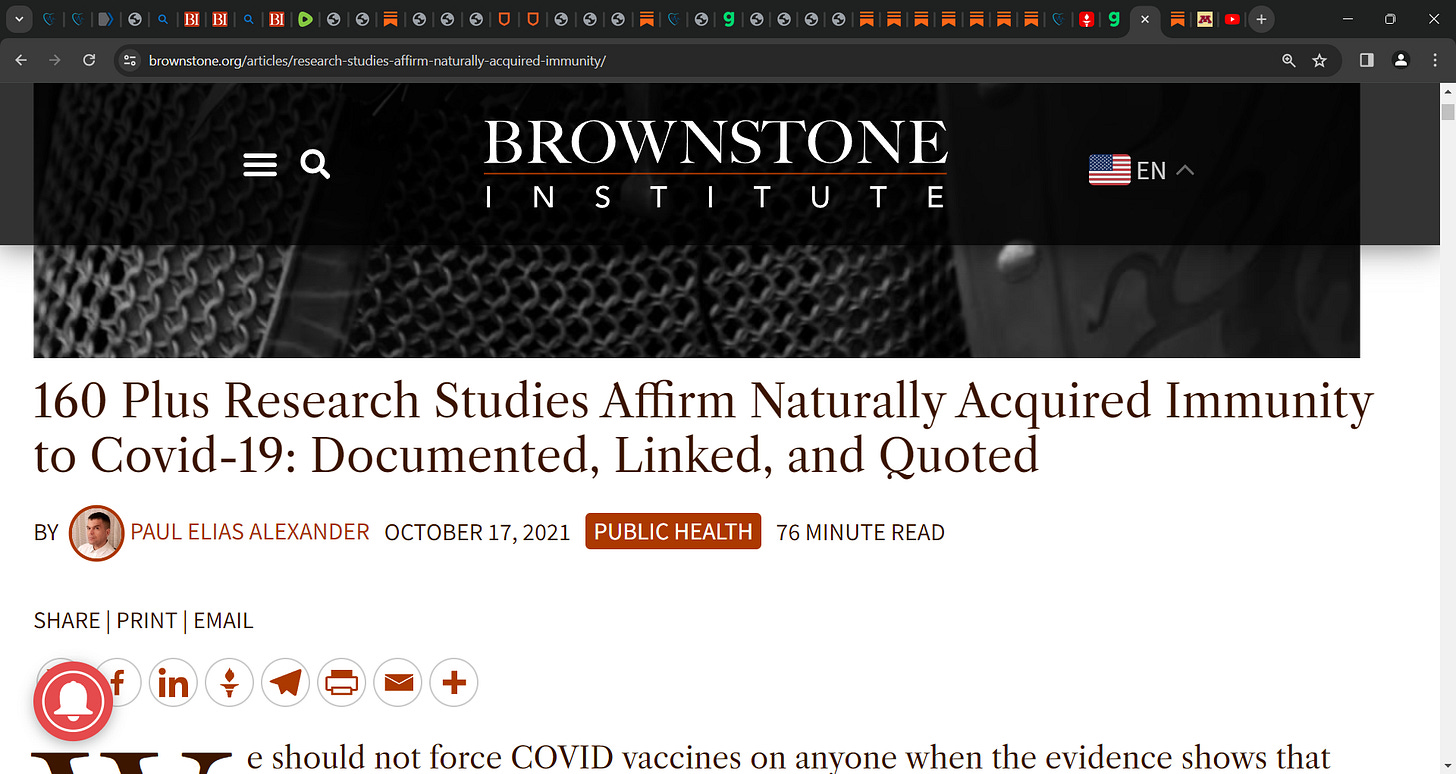Open author Paul Elias Alexander's page
Viewport: 1456px width, 774px height.
pos(250,532)
